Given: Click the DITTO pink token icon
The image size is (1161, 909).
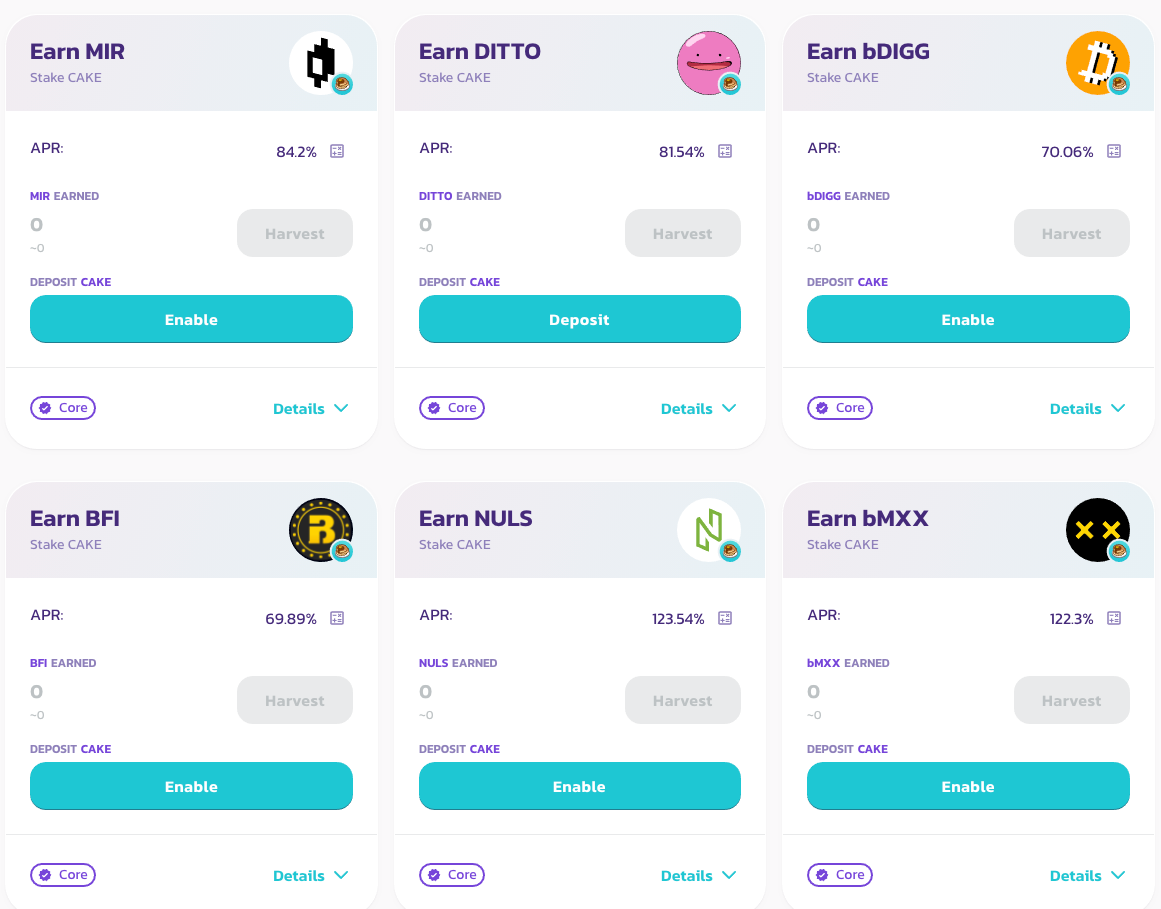Looking at the screenshot, I should [709, 62].
